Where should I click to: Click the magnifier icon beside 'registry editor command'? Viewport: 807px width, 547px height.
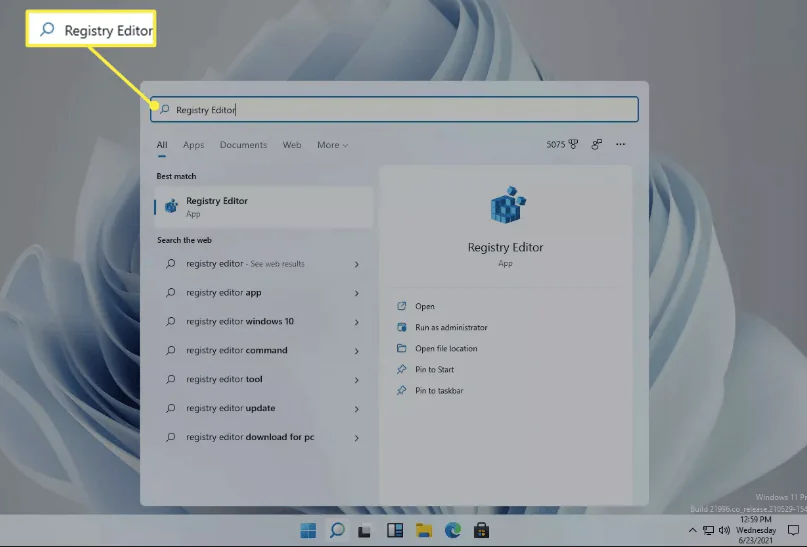point(170,350)
